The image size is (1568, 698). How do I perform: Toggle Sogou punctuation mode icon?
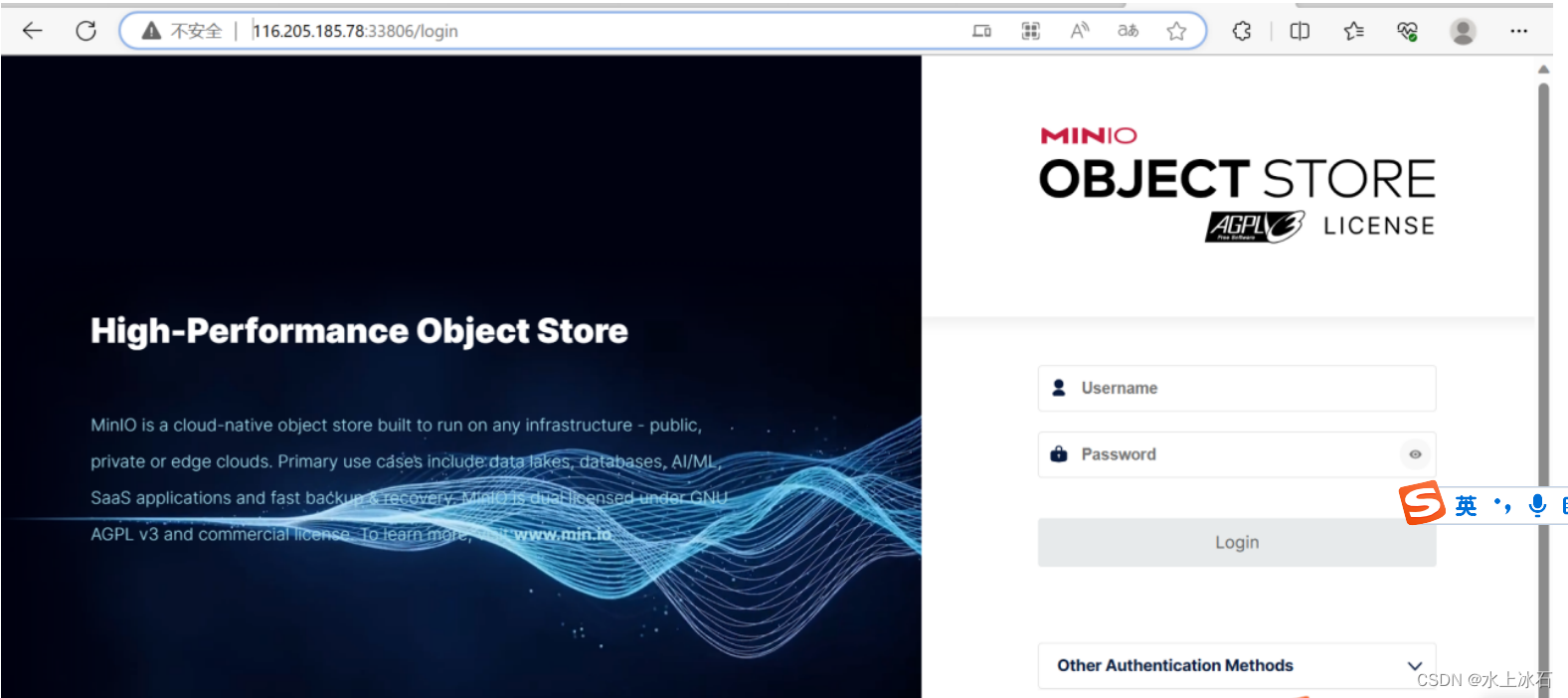tap(1503, 506)
